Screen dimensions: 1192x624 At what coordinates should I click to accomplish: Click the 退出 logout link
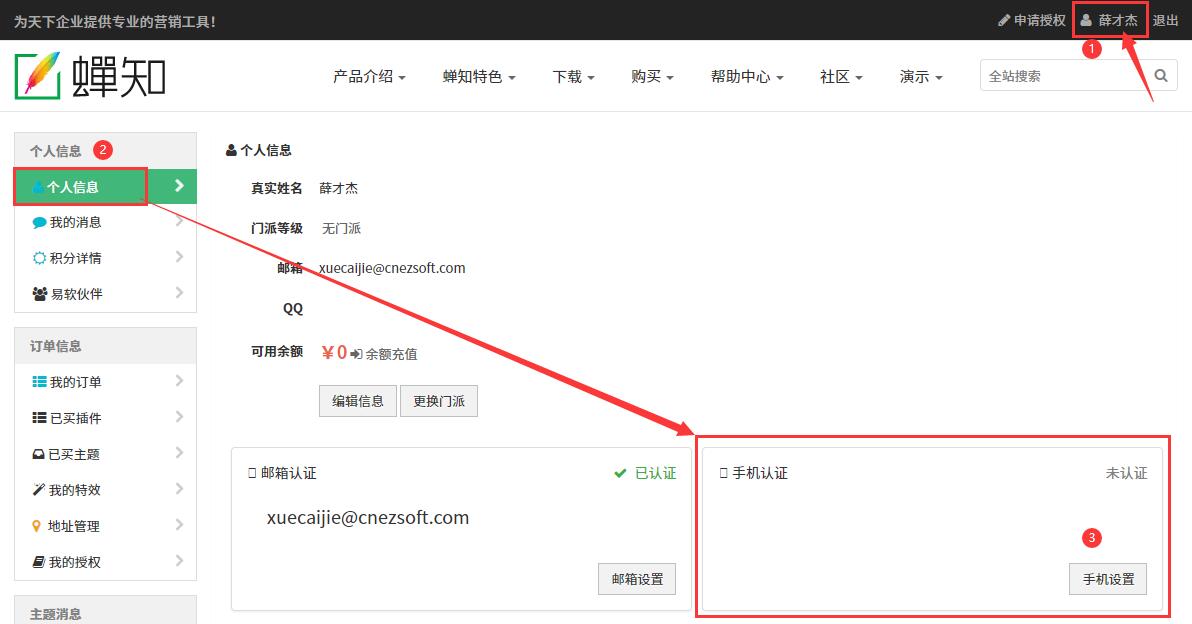pos(1165,21)
